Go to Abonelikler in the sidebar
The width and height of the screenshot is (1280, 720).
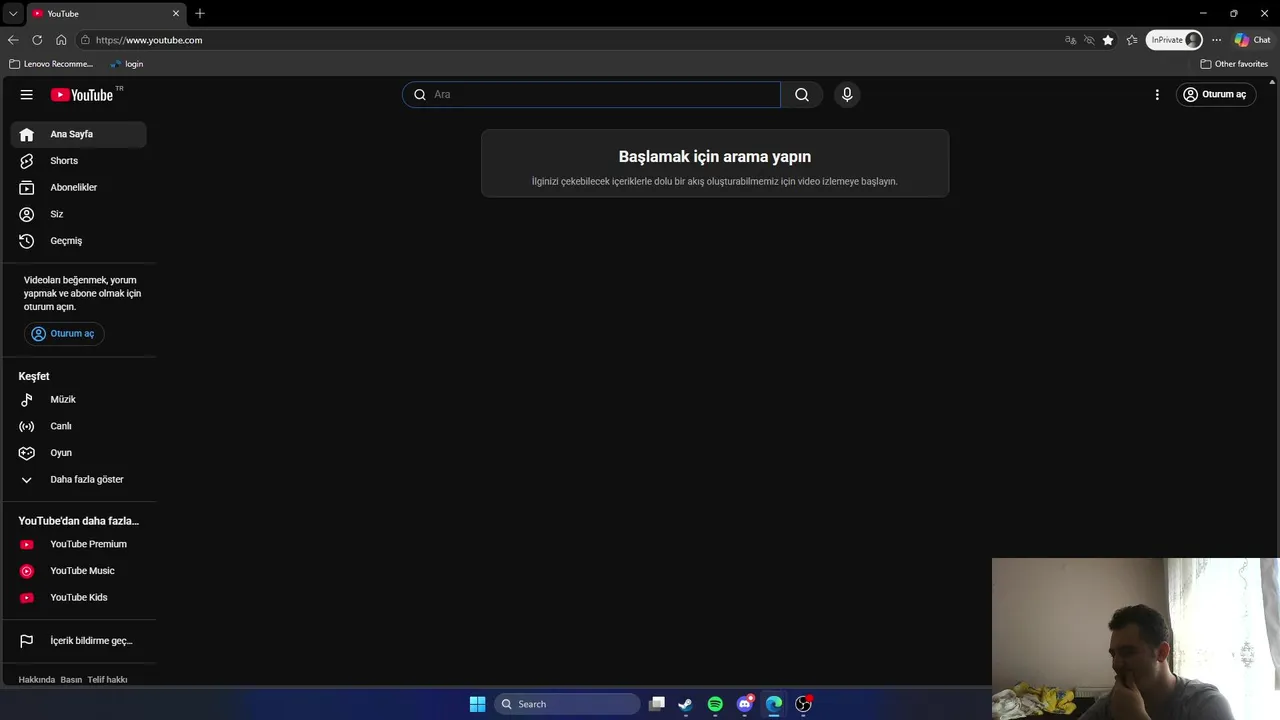coord(79,187)
